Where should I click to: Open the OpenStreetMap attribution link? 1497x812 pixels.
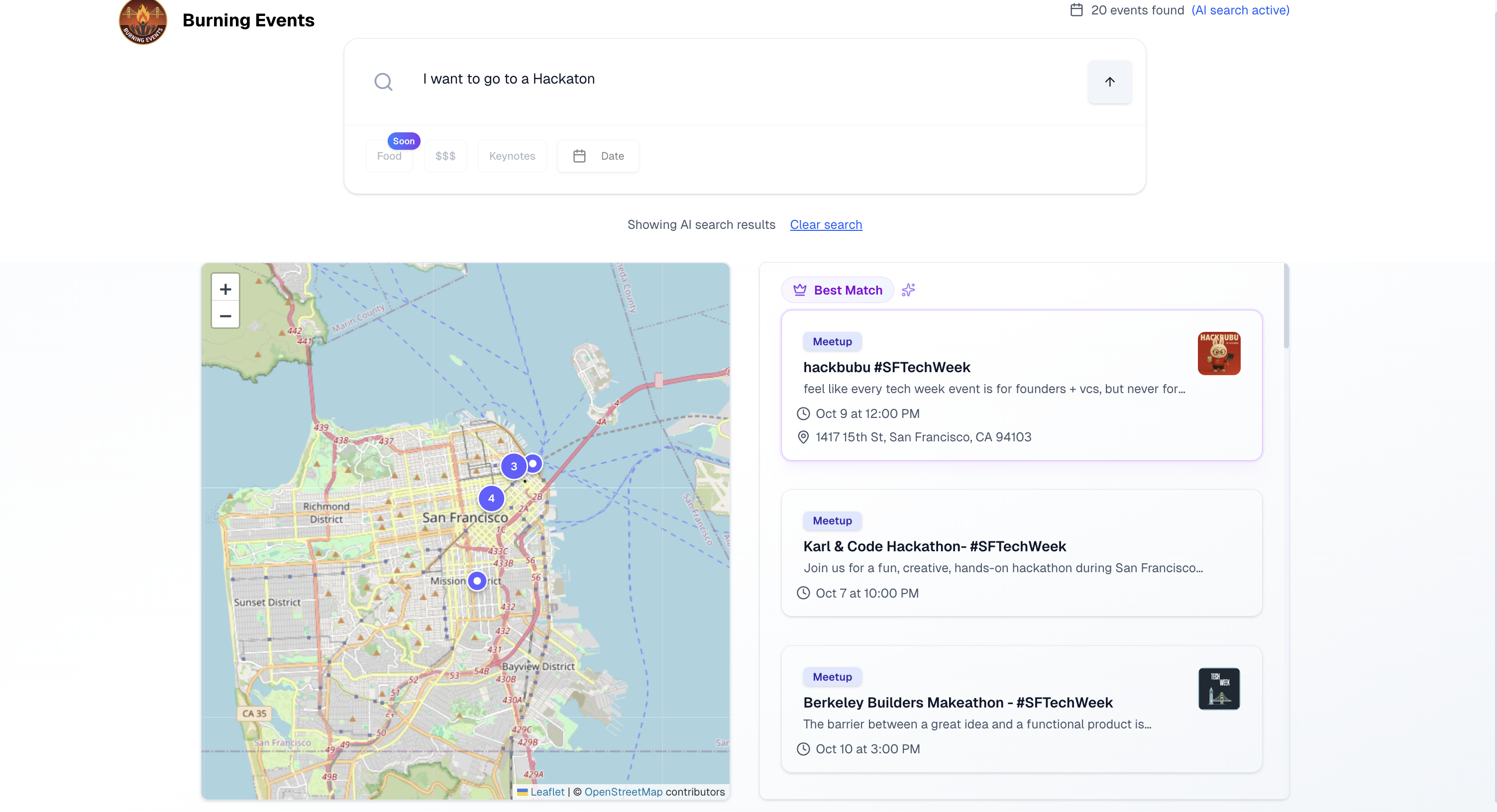click(623, 791)
